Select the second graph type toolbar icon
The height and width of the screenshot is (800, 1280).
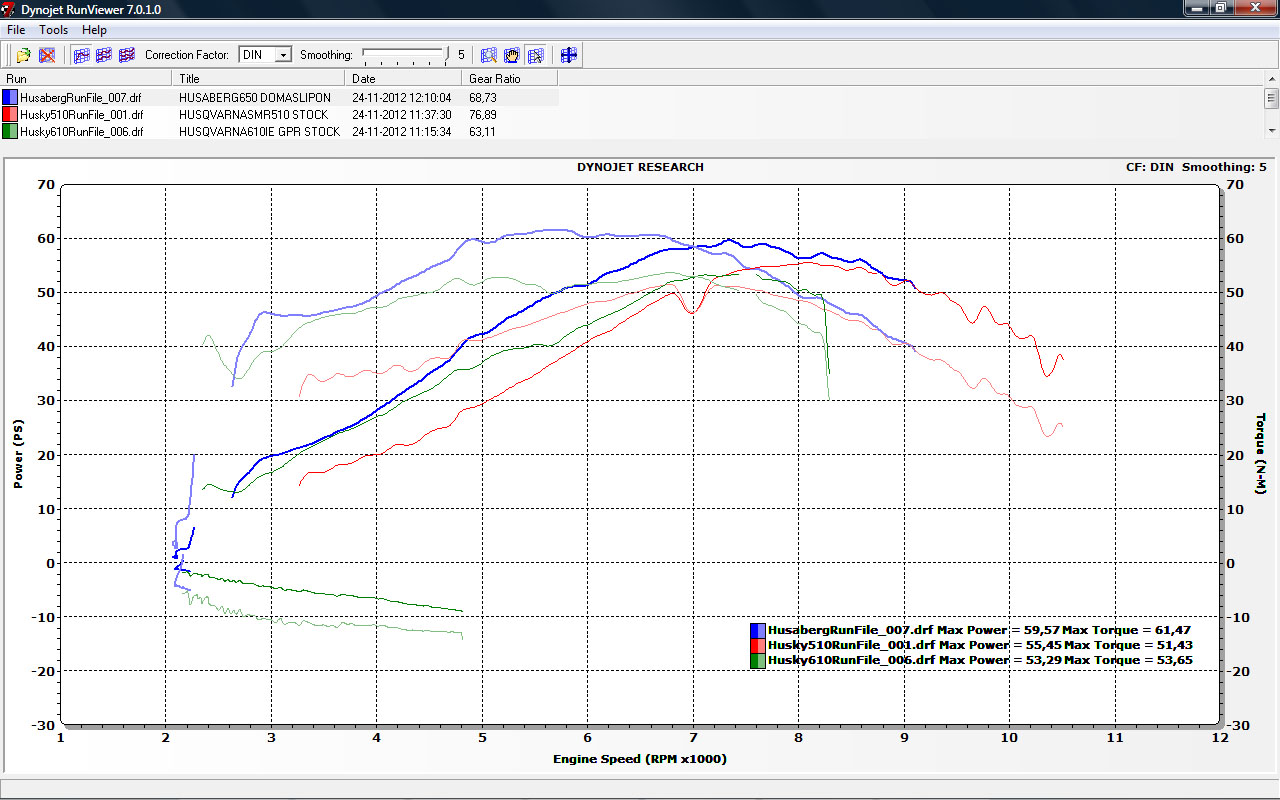tap(104, 55)
